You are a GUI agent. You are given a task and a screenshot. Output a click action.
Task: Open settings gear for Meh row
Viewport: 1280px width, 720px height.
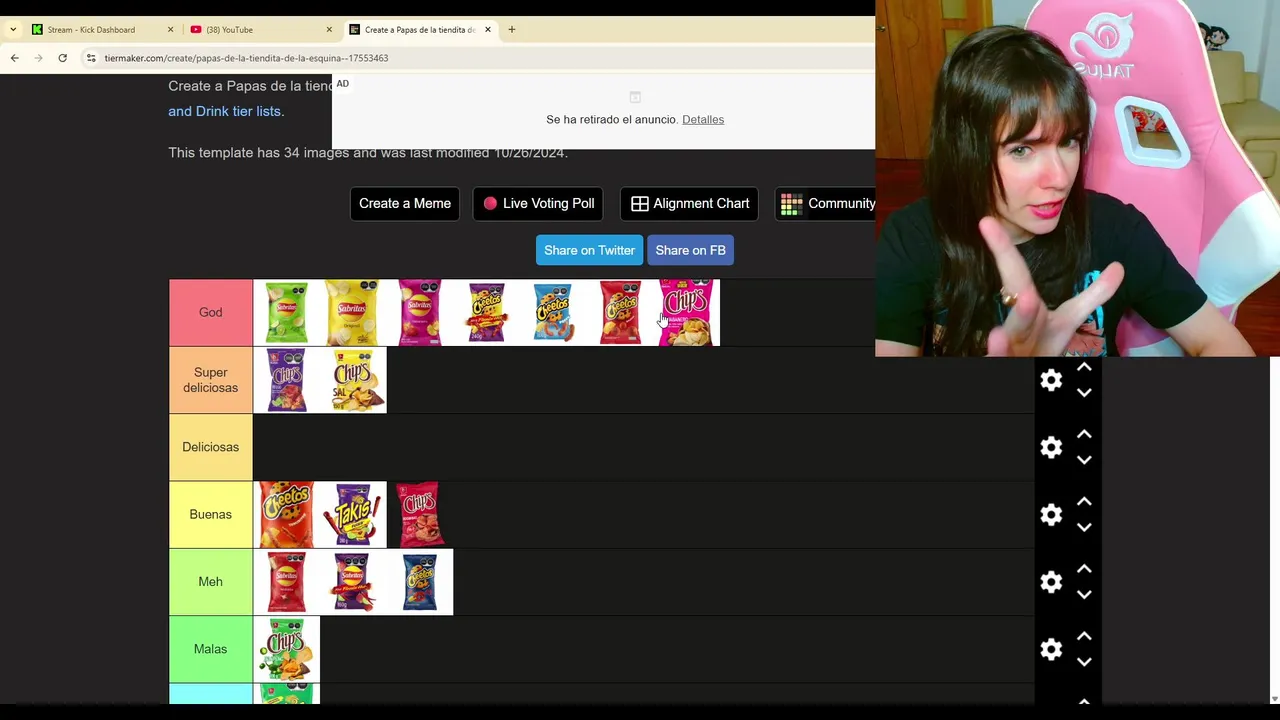tap(1051, 582)
